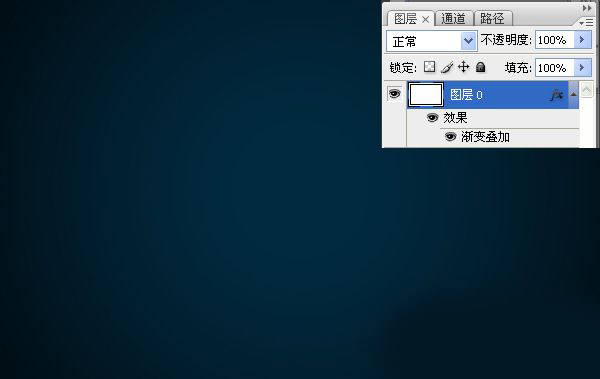This screenshot has height=379, width=600.
Task: Select the 图层 tab
Action: coord(406,19)
